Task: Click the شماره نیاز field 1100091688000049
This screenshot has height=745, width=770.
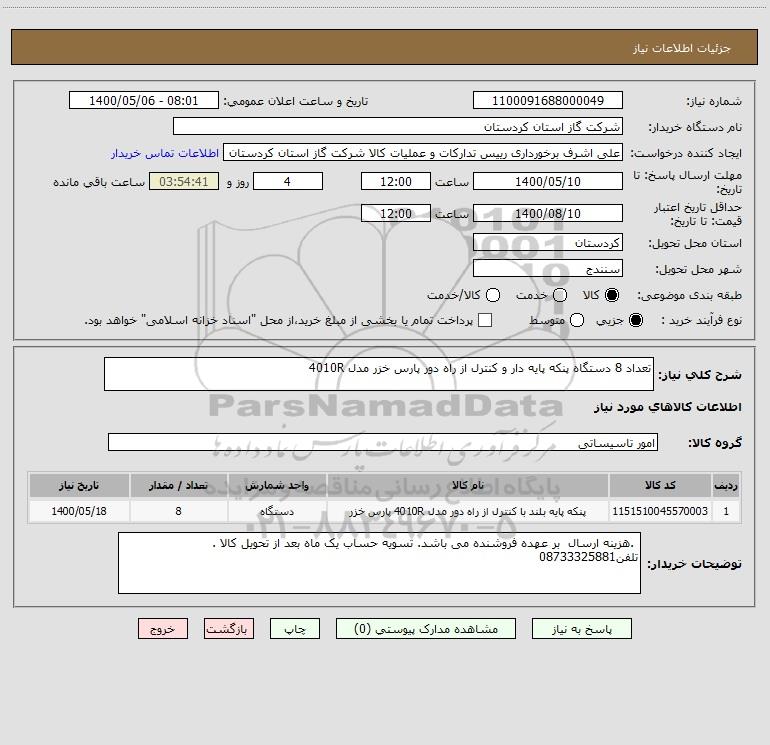Action: coord(548,100)
